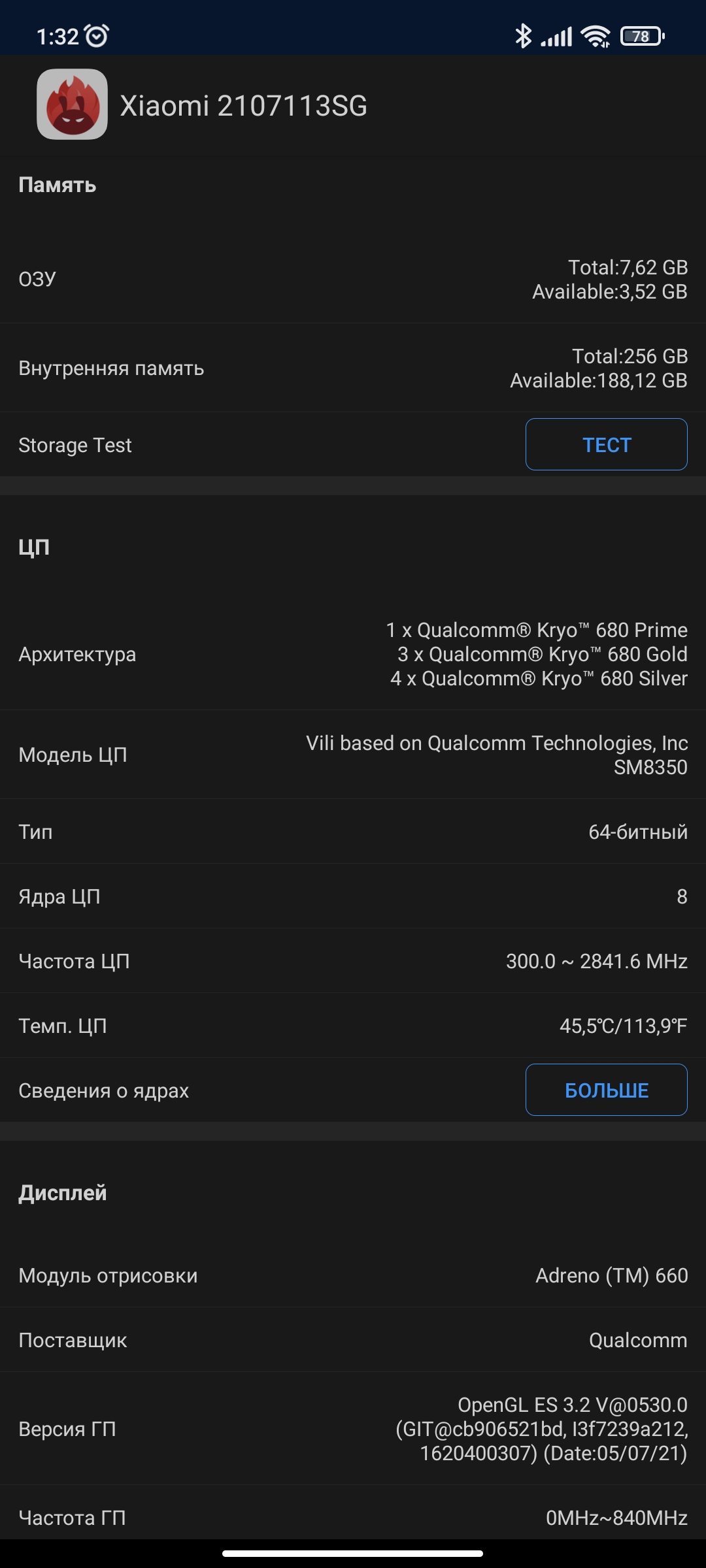
Task: Select the Внутренняя память storage row
Action: coord(353,368)
